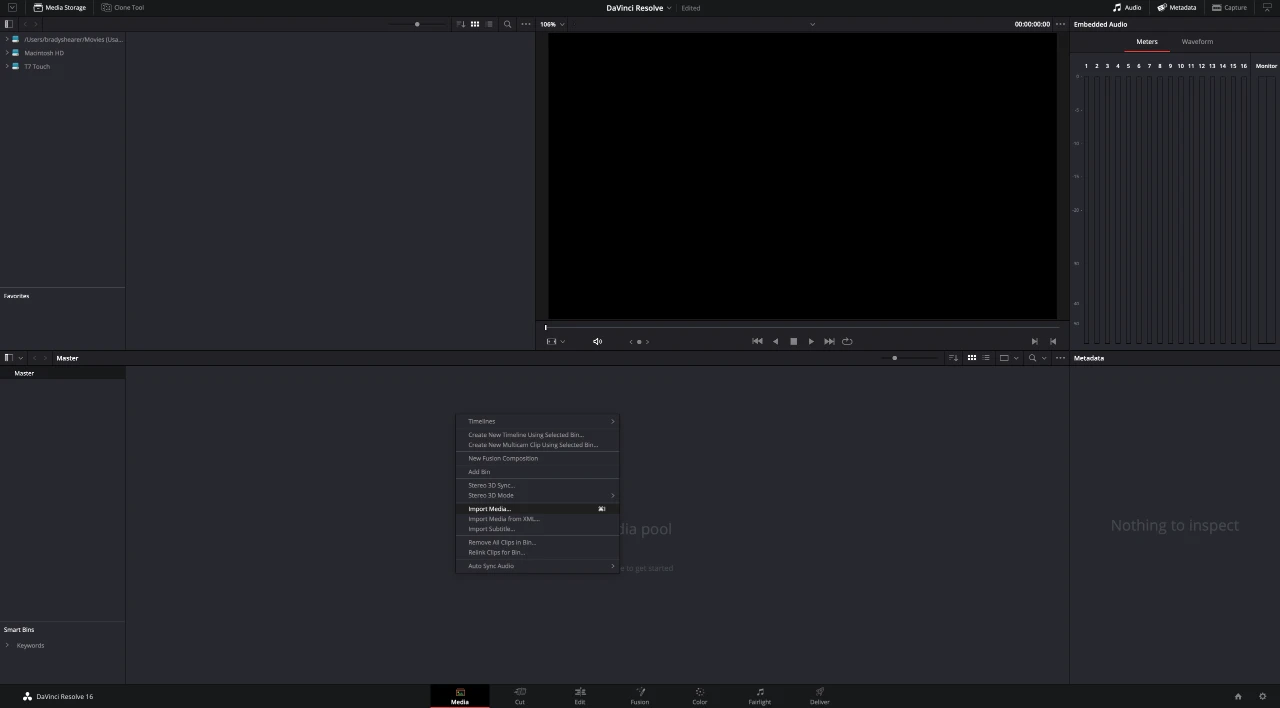
Task: Open the Capture panel
Action: pos(1228,7)
